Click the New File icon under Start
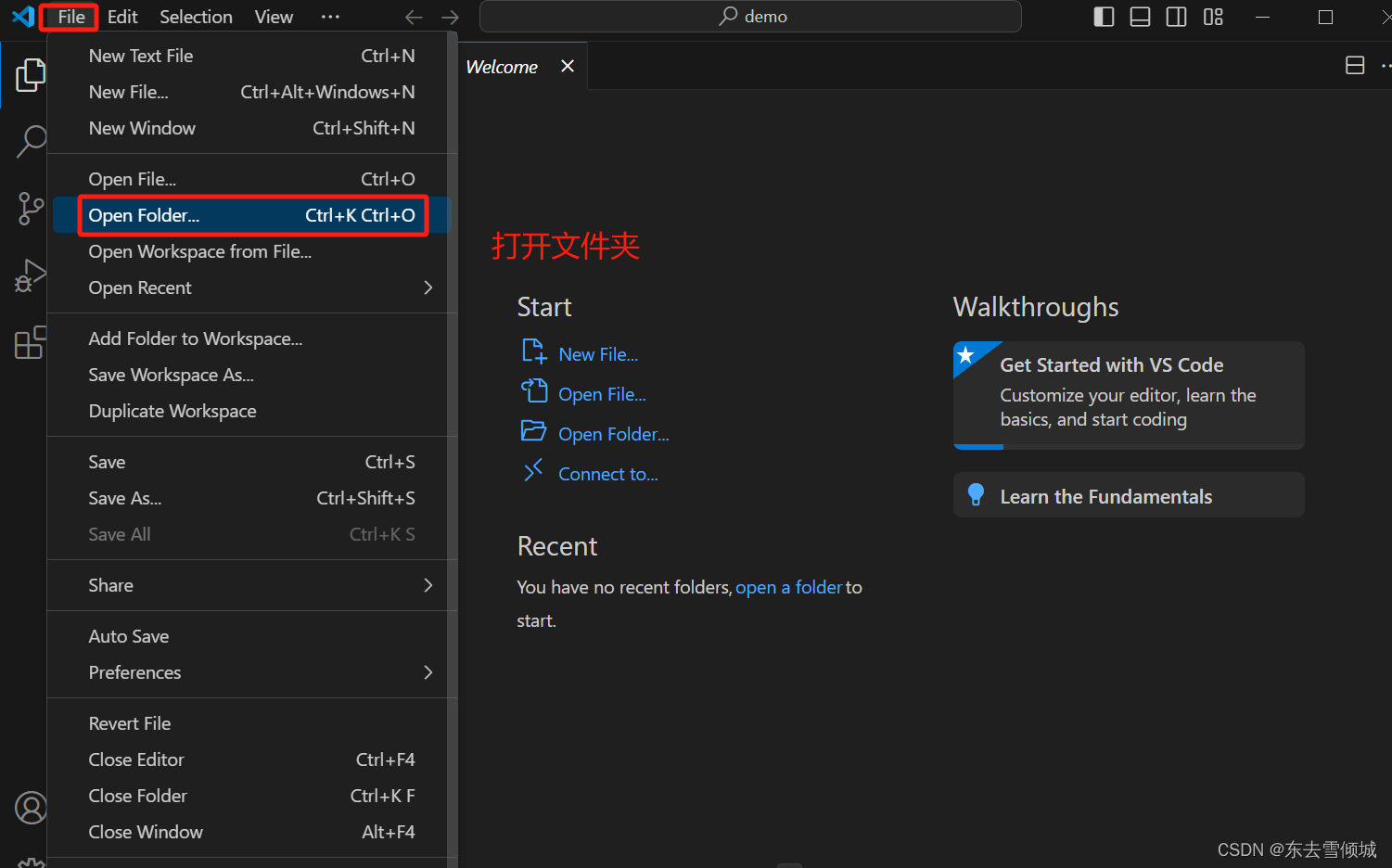The width and height of the screenshot is (1392, 868). point(534,351)
